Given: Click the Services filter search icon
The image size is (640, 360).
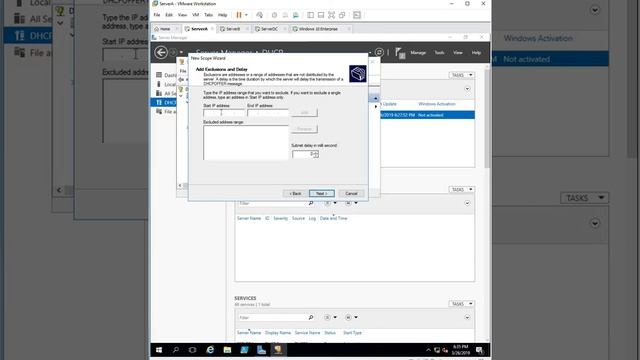Looking at the screenshot, I should click(x=311, y=317).
